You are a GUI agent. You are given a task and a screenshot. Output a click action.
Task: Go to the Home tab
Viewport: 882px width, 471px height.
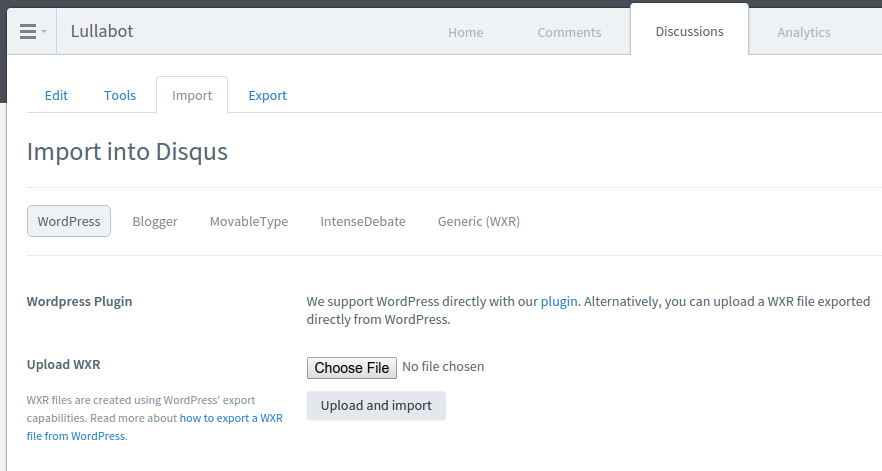(x=465, y=32)
